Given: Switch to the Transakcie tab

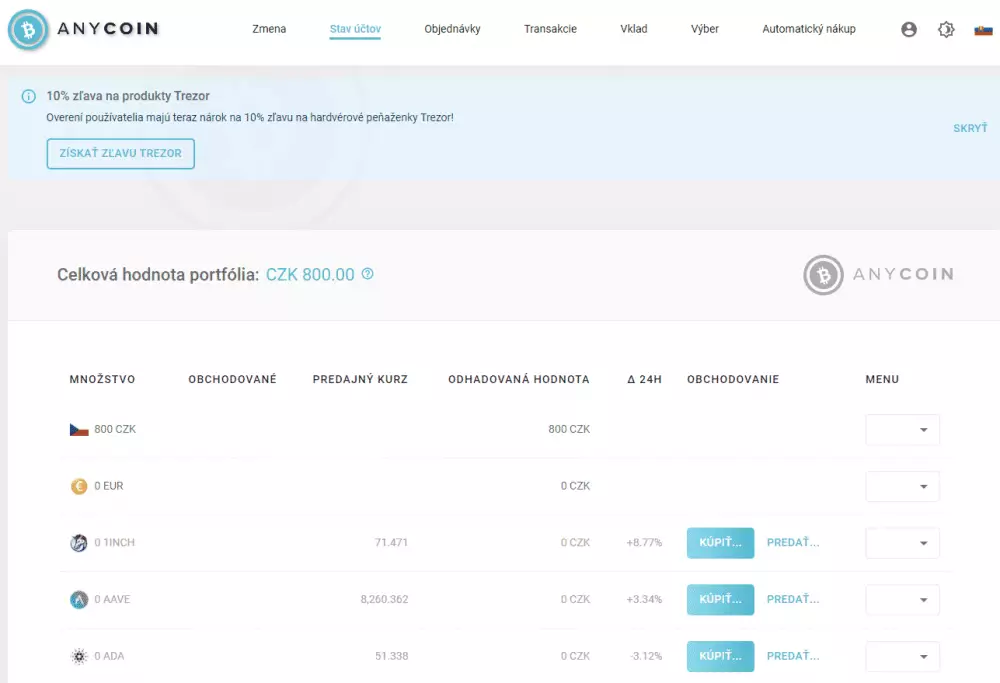Looking at the screenshot, I should 550,29.
